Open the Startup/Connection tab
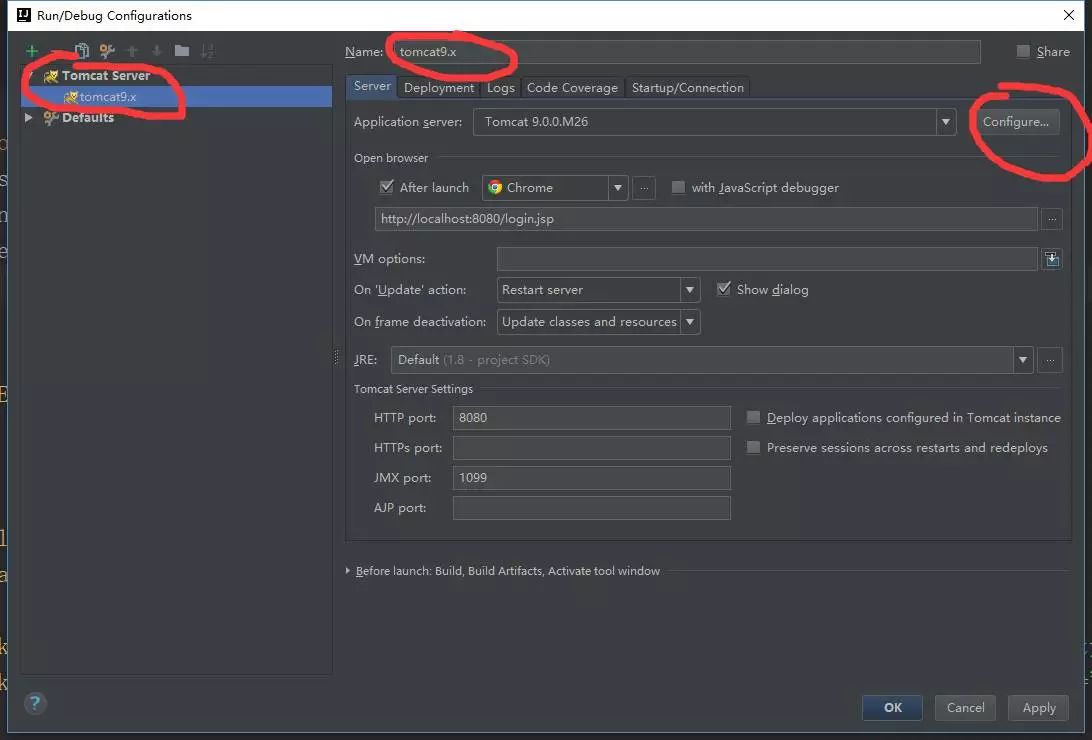Image resolution: width=1092 pixels, height=740 pixels. pos(688,88)
